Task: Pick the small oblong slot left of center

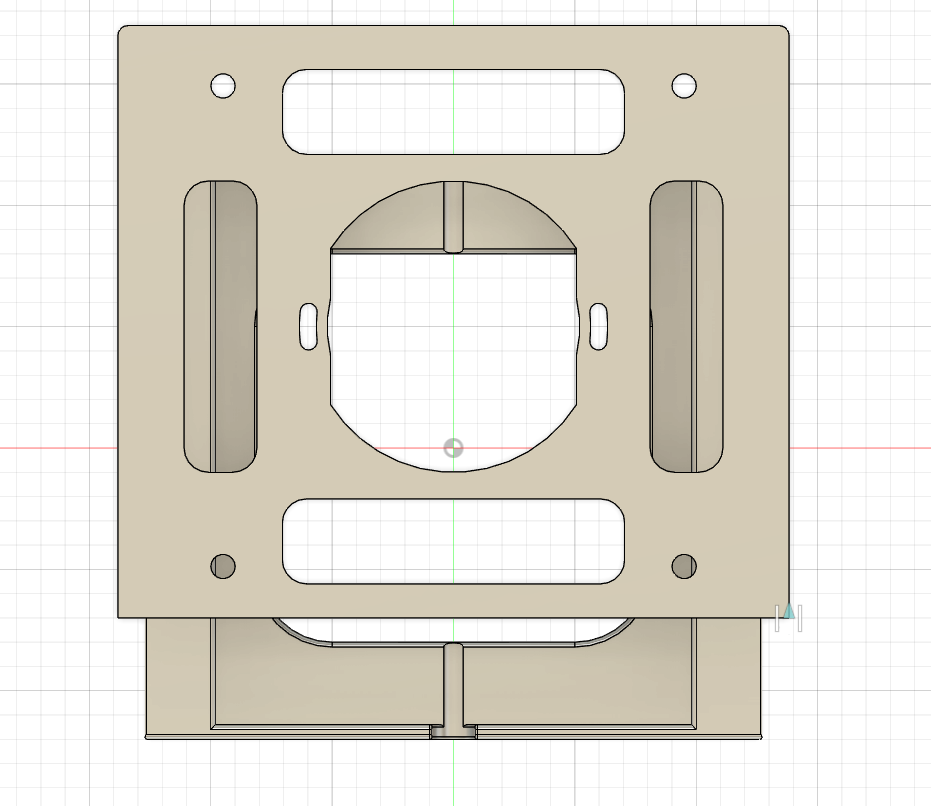Action: click(309, 326)
